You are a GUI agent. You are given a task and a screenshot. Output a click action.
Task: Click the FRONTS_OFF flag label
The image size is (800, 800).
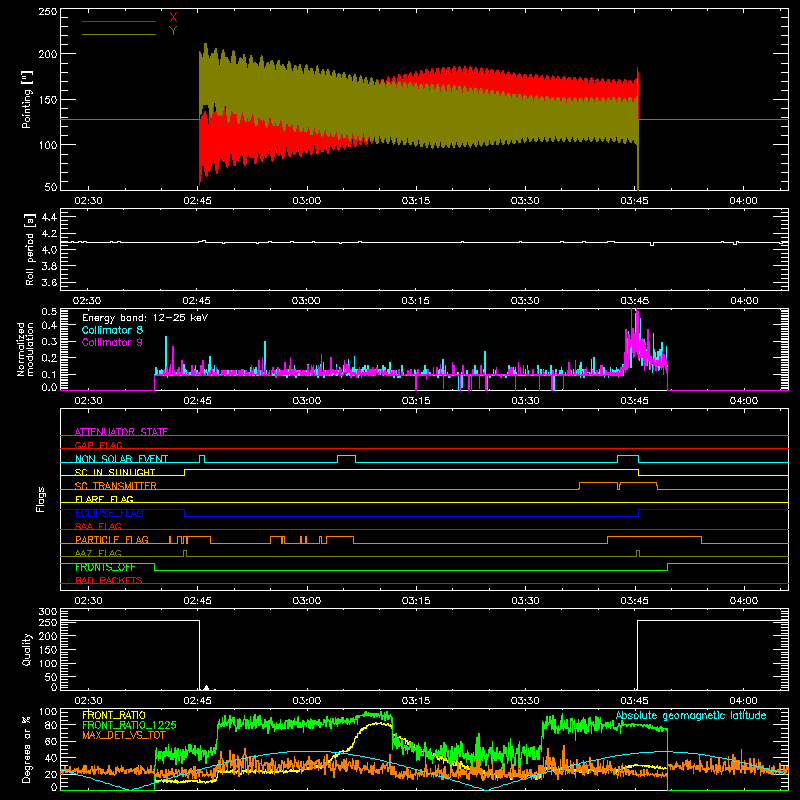[105, 567]
